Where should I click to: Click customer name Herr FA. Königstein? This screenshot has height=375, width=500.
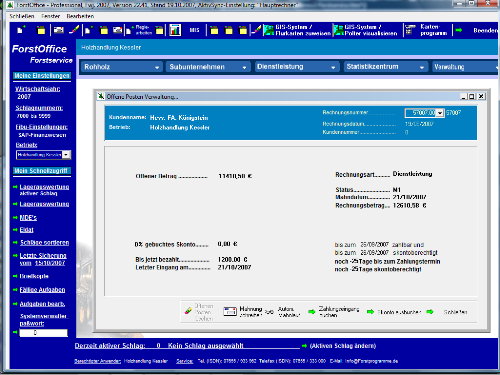(179, 118)
